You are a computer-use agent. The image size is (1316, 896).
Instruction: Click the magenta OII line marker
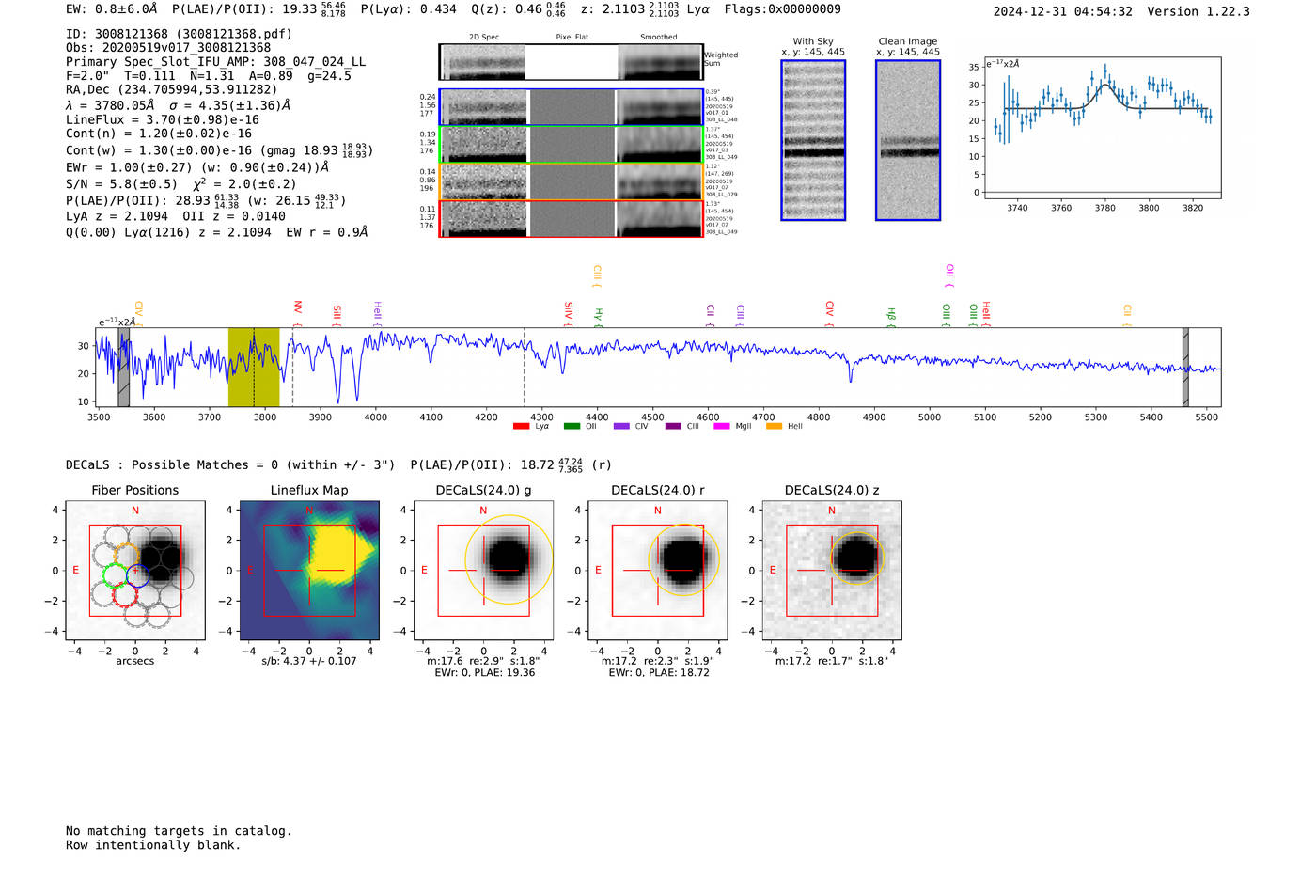949,275
